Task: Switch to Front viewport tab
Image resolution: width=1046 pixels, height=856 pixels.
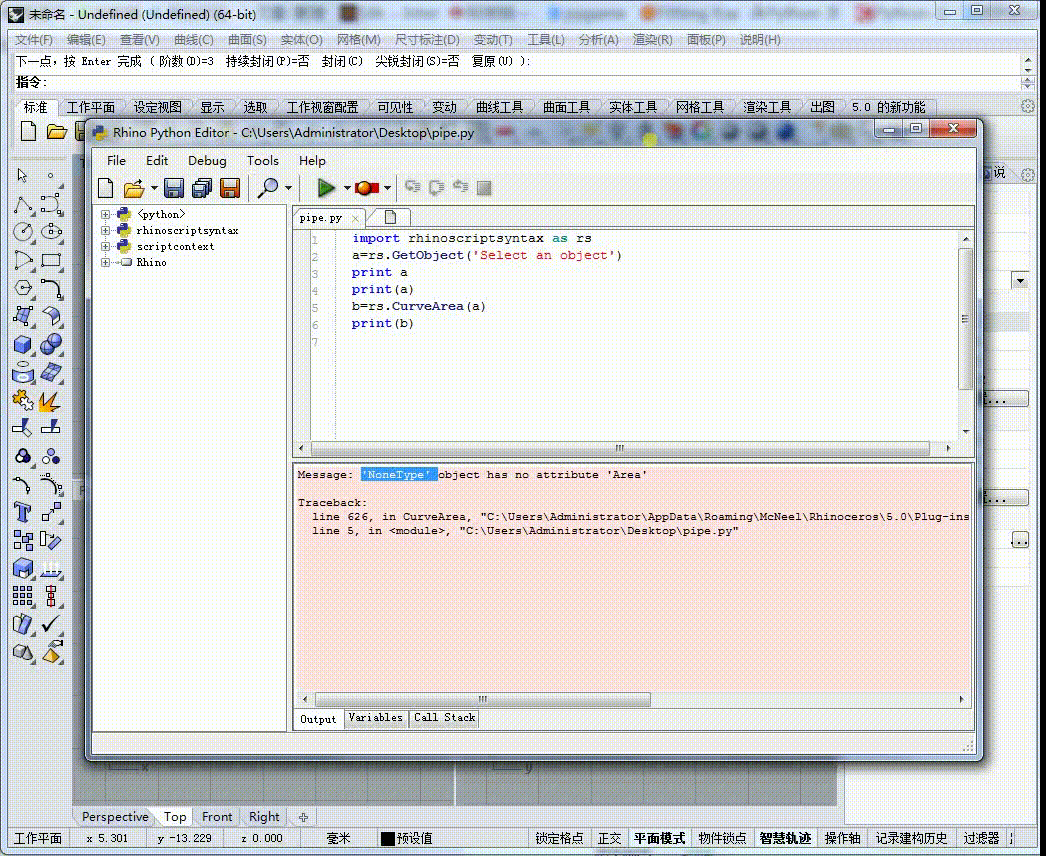Action: click(x=217, y=817)
